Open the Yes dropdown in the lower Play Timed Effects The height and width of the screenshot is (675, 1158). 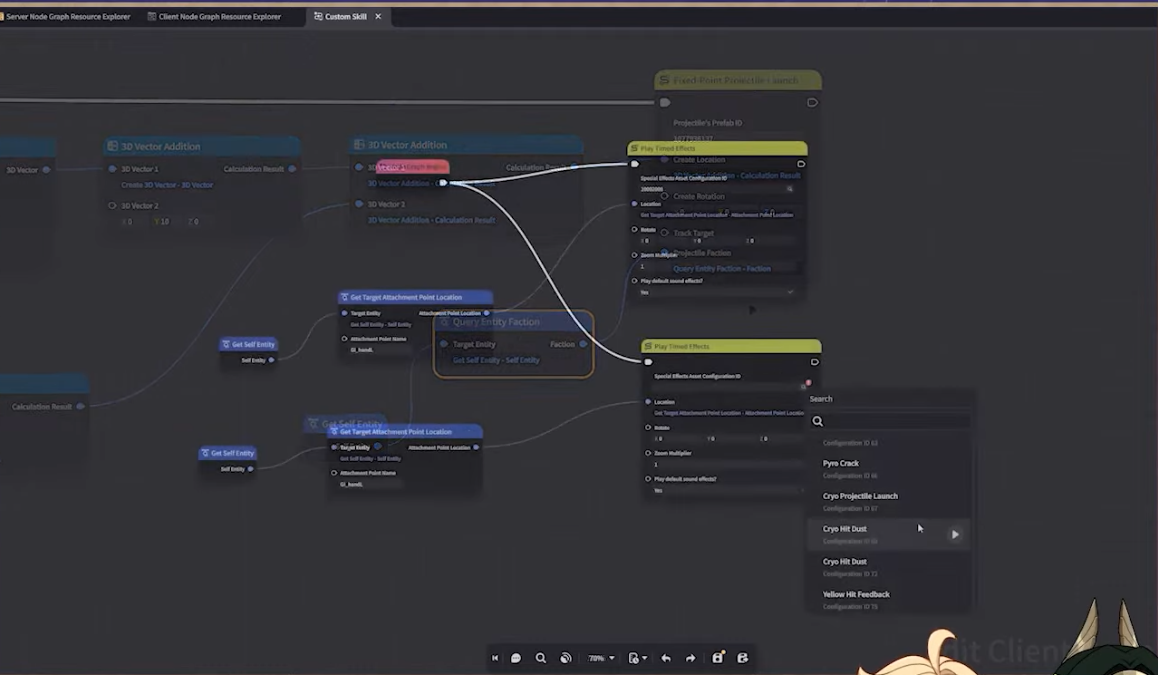click(x=728, y=490)
